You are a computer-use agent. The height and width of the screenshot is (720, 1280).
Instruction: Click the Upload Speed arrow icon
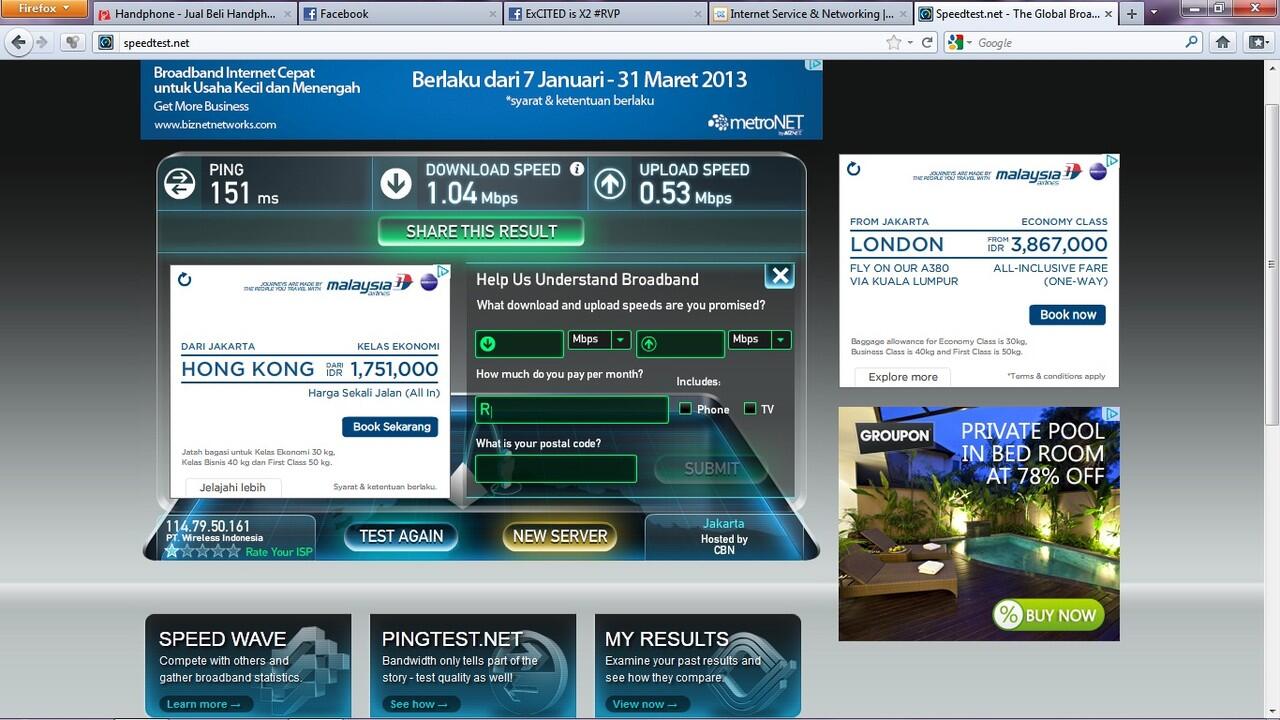click(610, 184)
